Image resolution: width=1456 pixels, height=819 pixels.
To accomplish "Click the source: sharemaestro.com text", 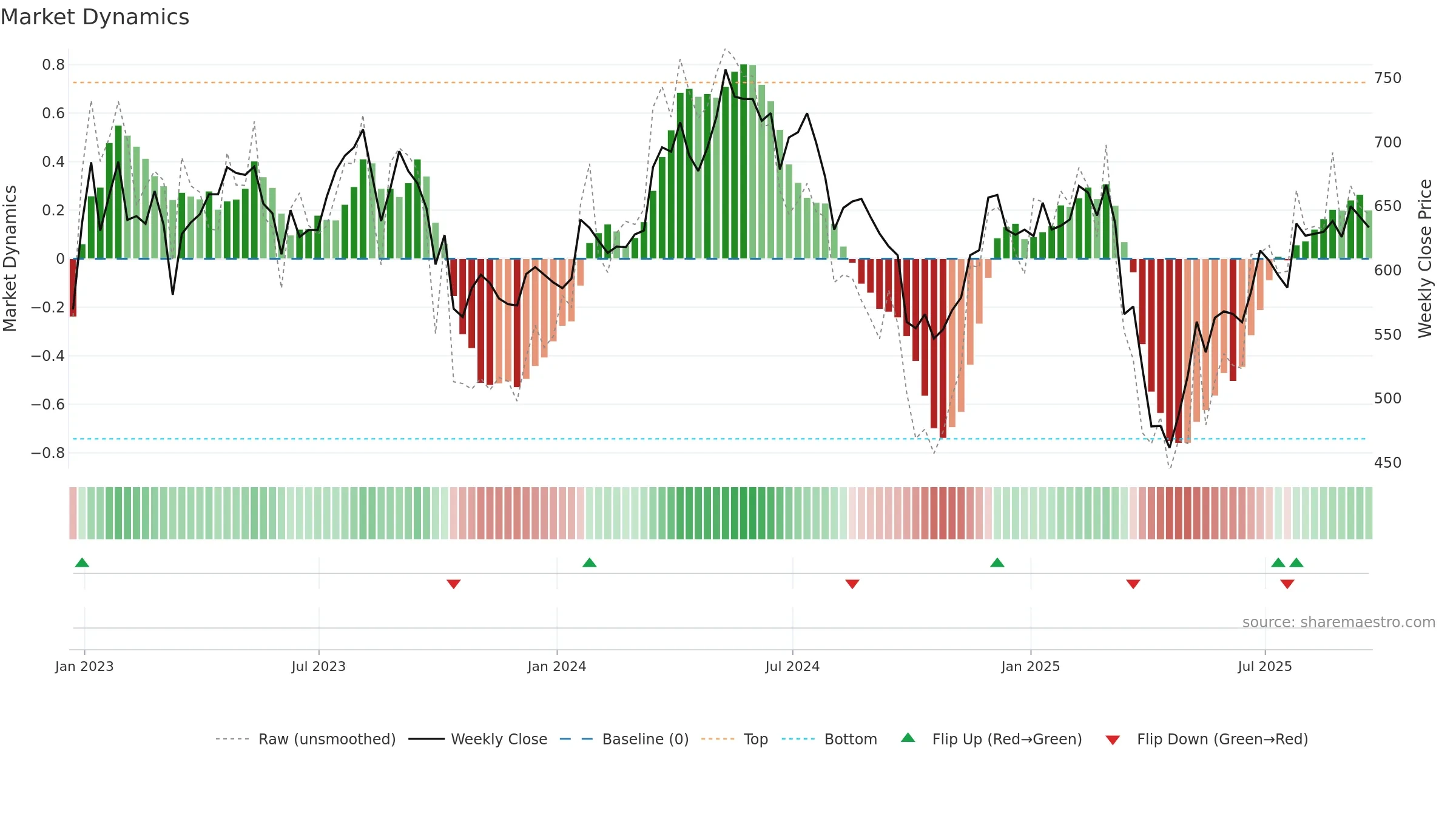I will [x=1339, y=622].
